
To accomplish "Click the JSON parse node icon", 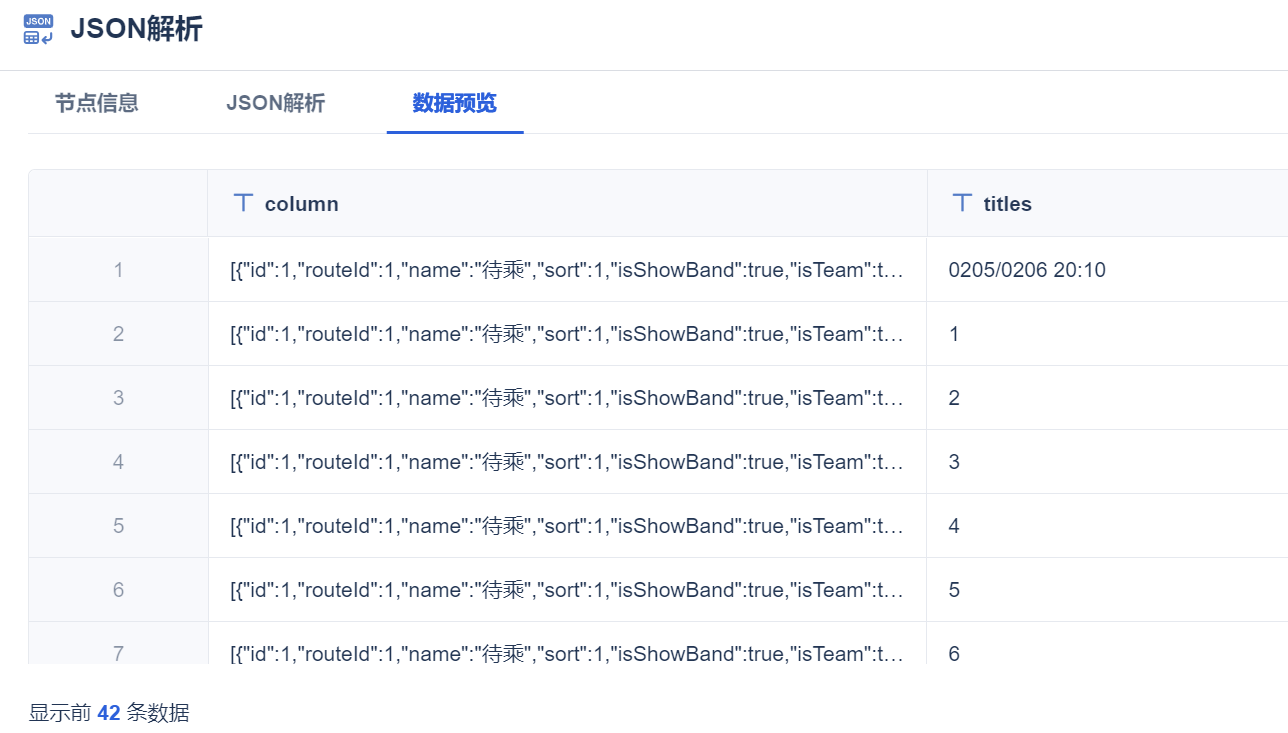I will point(38,29).
